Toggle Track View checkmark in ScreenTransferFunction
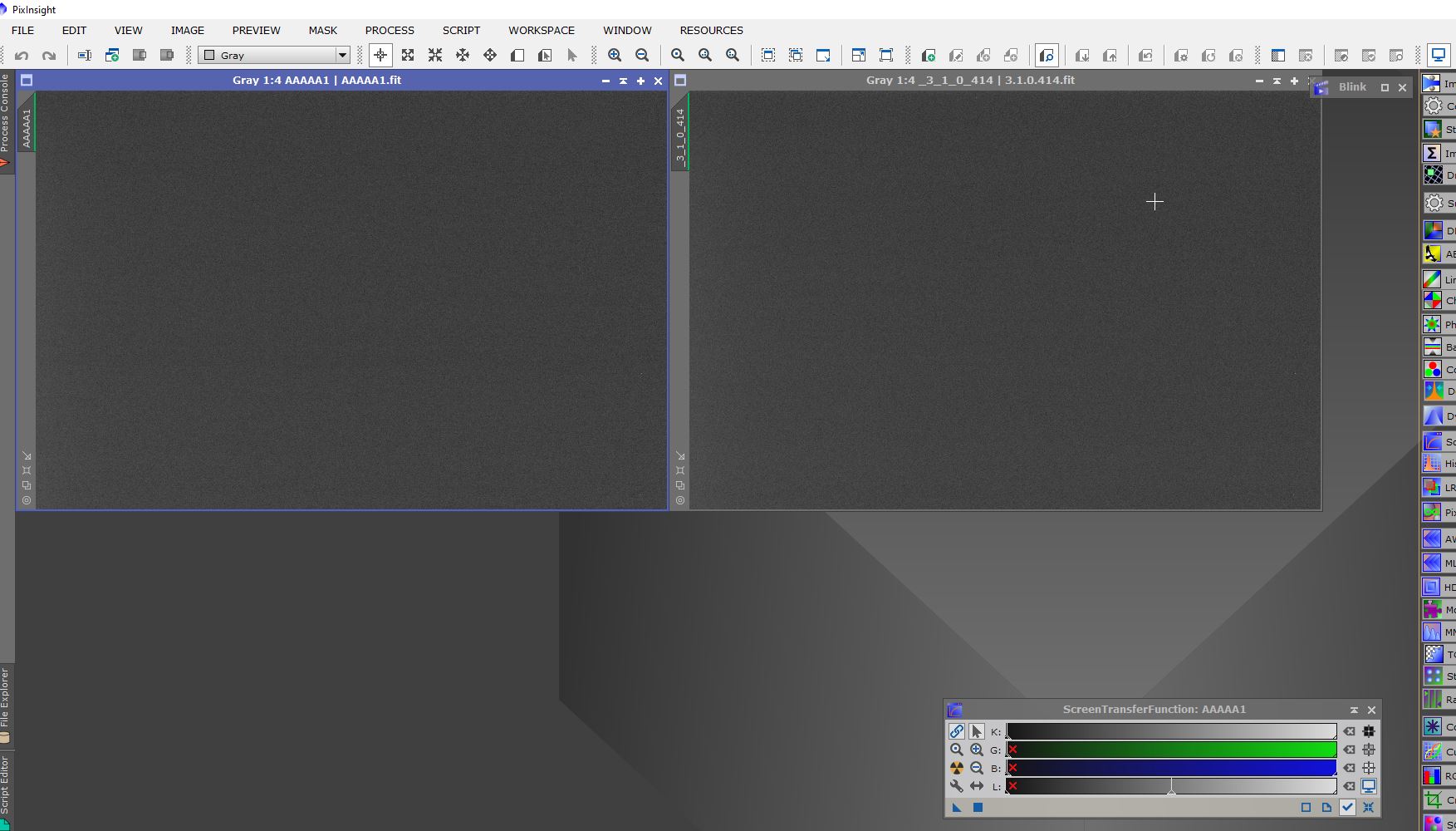The height and width of the screenshot is (831, 1456). coord(1347,807)
